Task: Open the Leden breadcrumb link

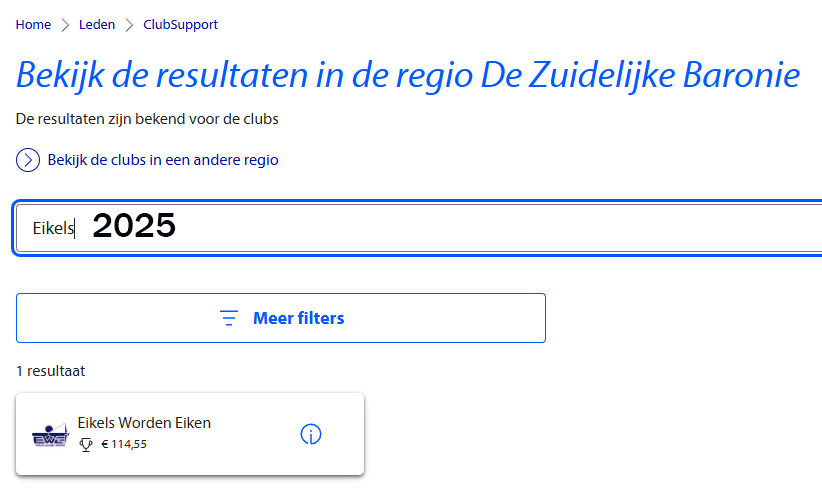Action: [x=97, y=25]
